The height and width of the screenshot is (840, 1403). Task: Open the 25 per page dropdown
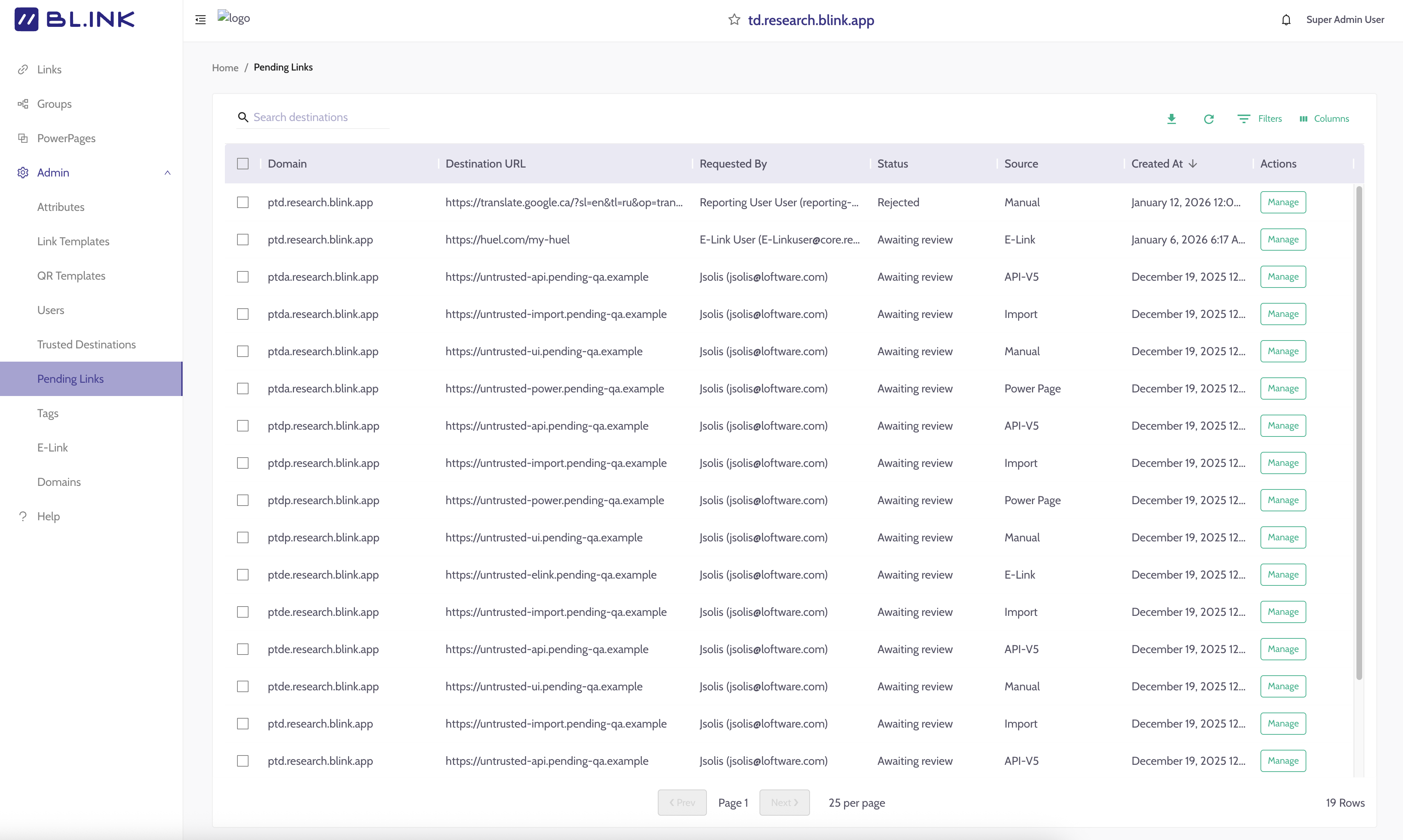point(856,803)
